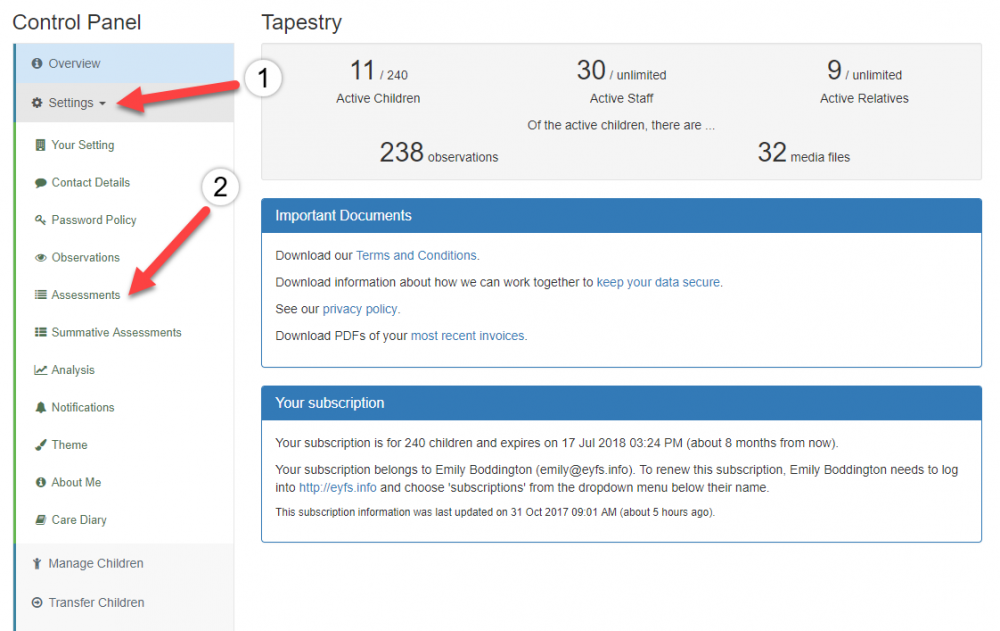
Task: Download most recent invoices PDFs
Action: (468, 336)
